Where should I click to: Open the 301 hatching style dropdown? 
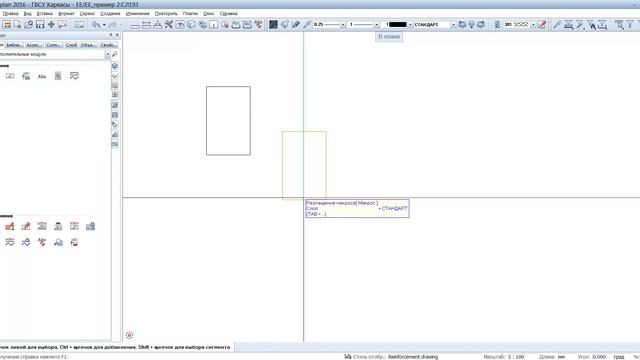533,25
